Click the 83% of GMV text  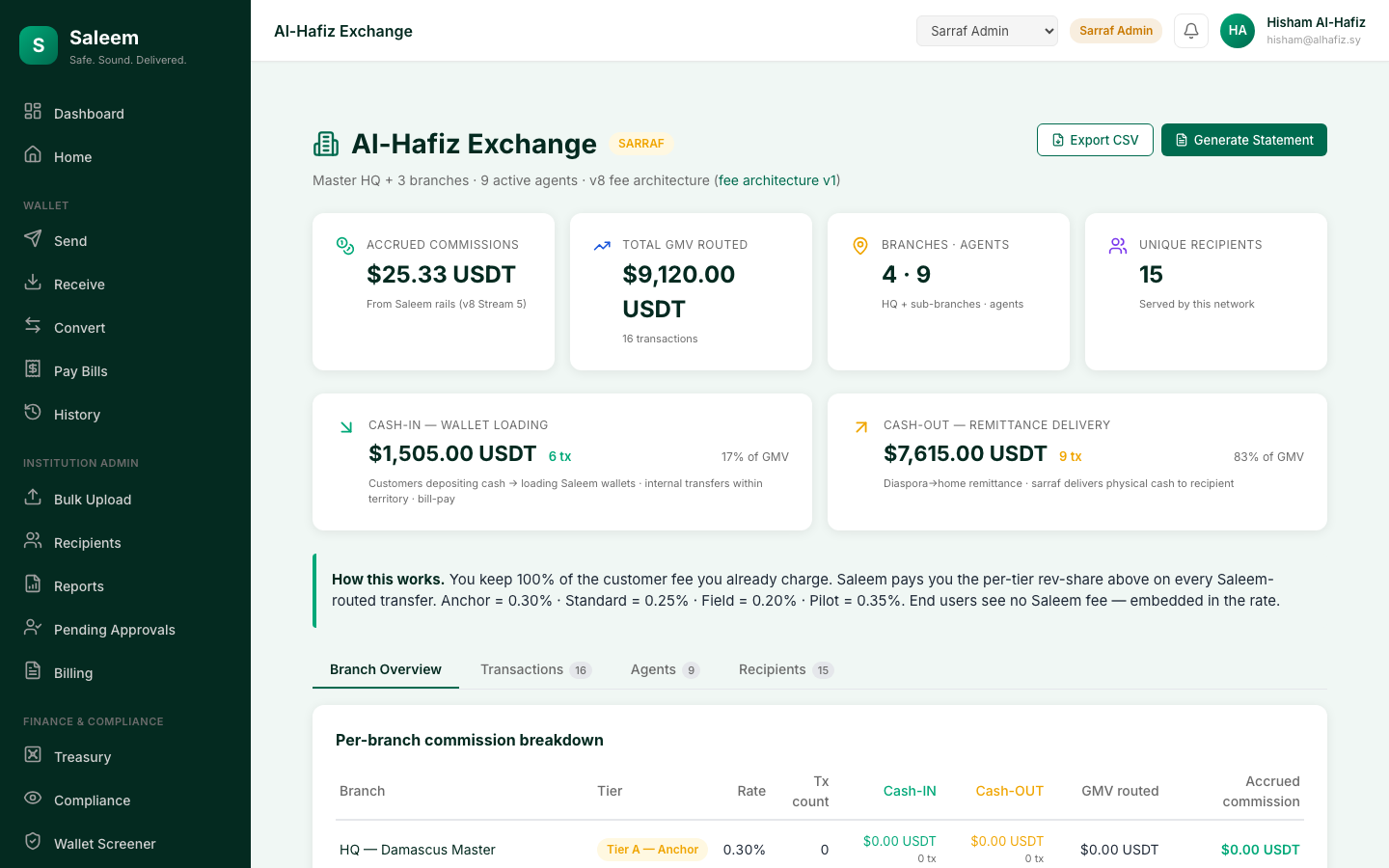[x=1268, y=457]
